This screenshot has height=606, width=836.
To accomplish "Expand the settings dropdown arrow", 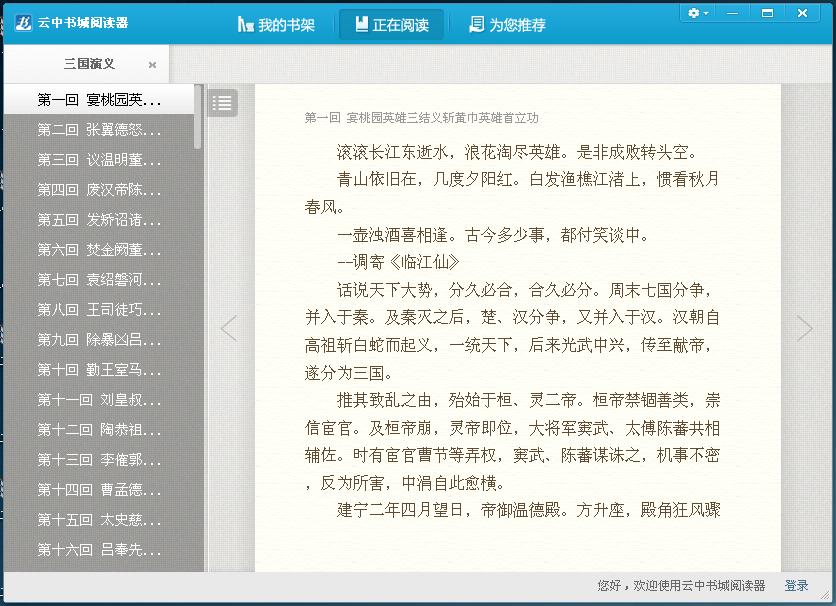I will click(707, 13).
